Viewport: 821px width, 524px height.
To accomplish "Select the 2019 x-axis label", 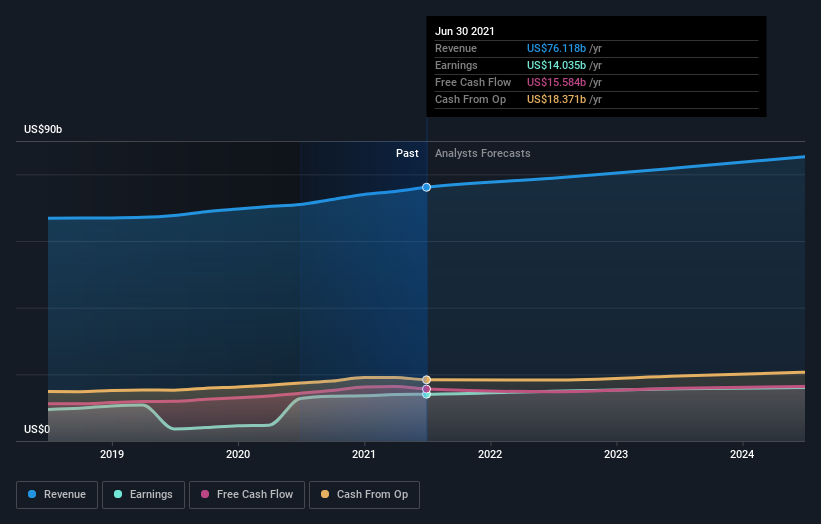I will coord(112,454).
